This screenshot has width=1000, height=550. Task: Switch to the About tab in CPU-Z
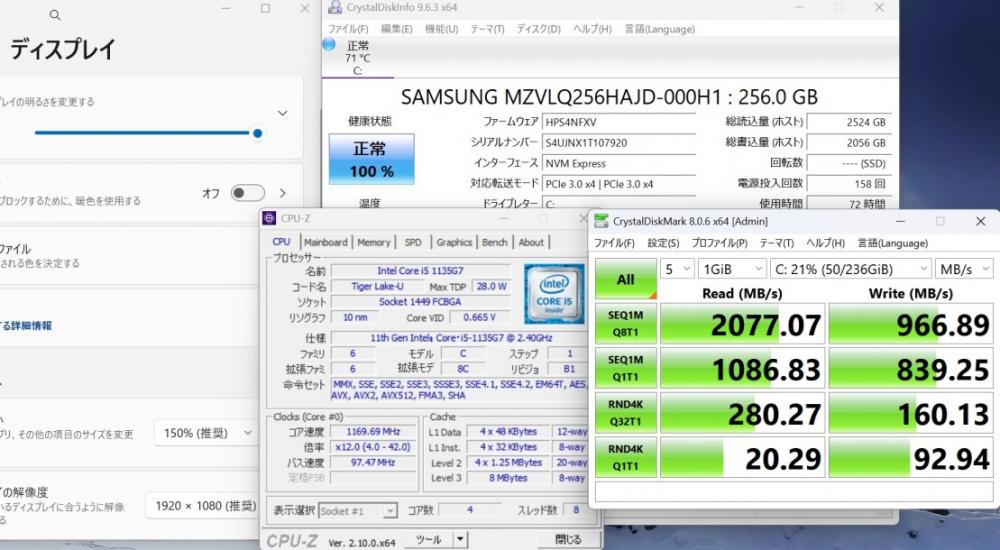click(x=531, y=242)
